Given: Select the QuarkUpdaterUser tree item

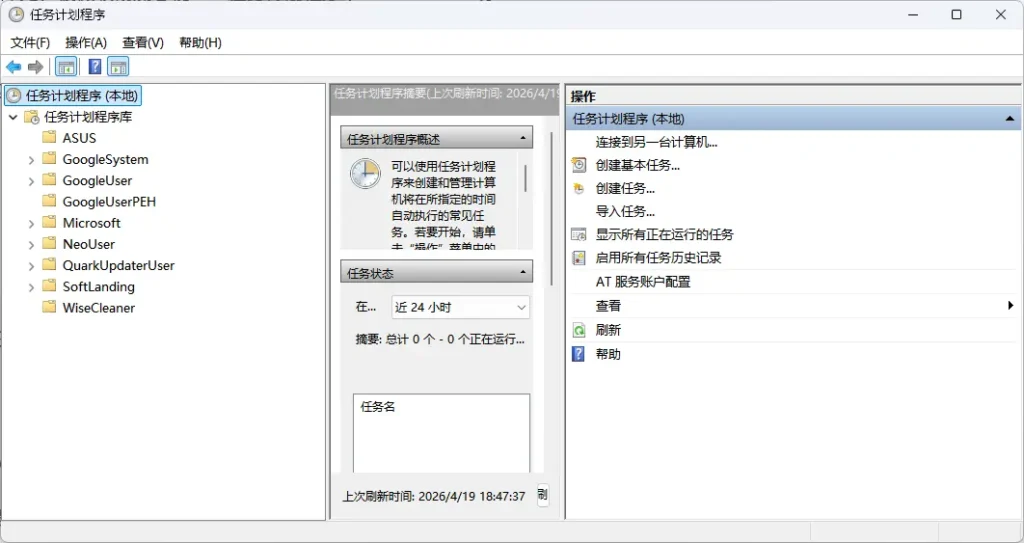Looking at the screenshot, I should pos(118,265).
